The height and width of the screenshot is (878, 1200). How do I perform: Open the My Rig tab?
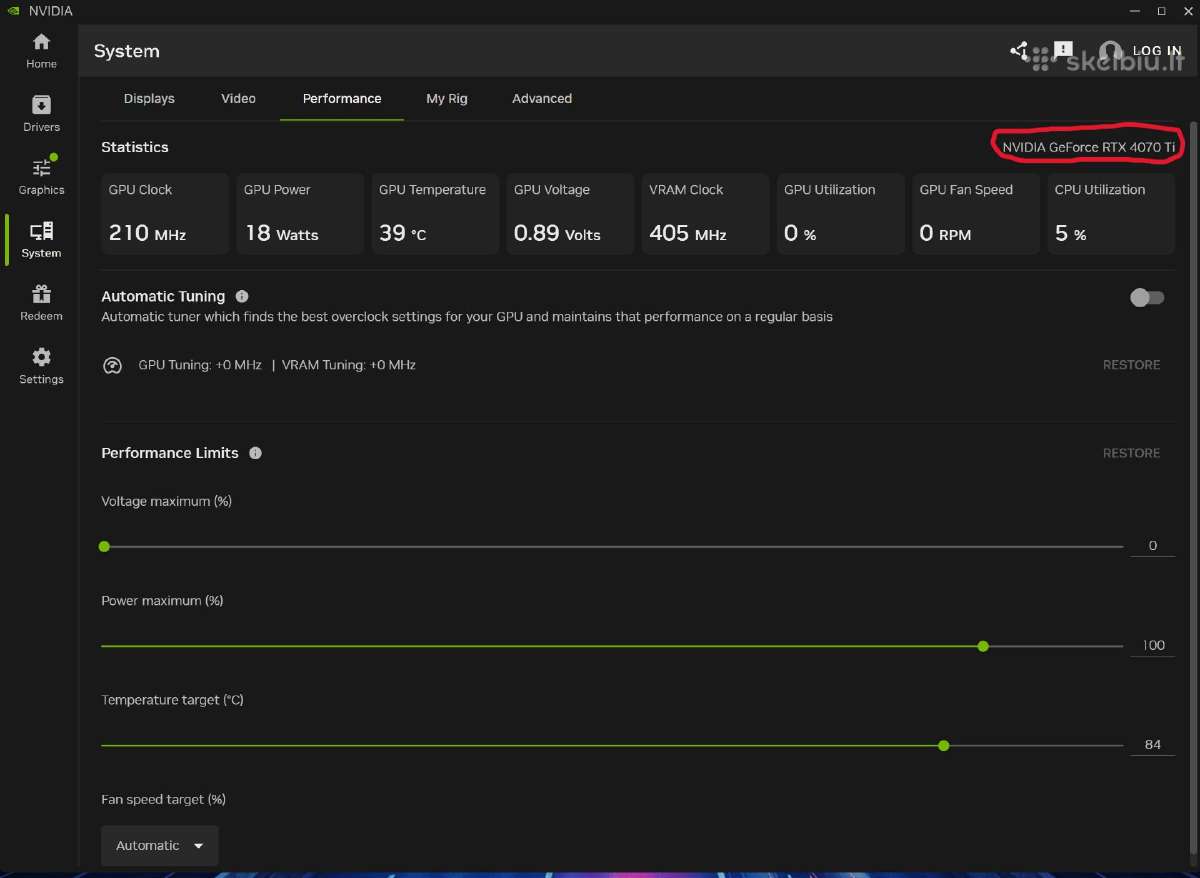tap(447, 99)
